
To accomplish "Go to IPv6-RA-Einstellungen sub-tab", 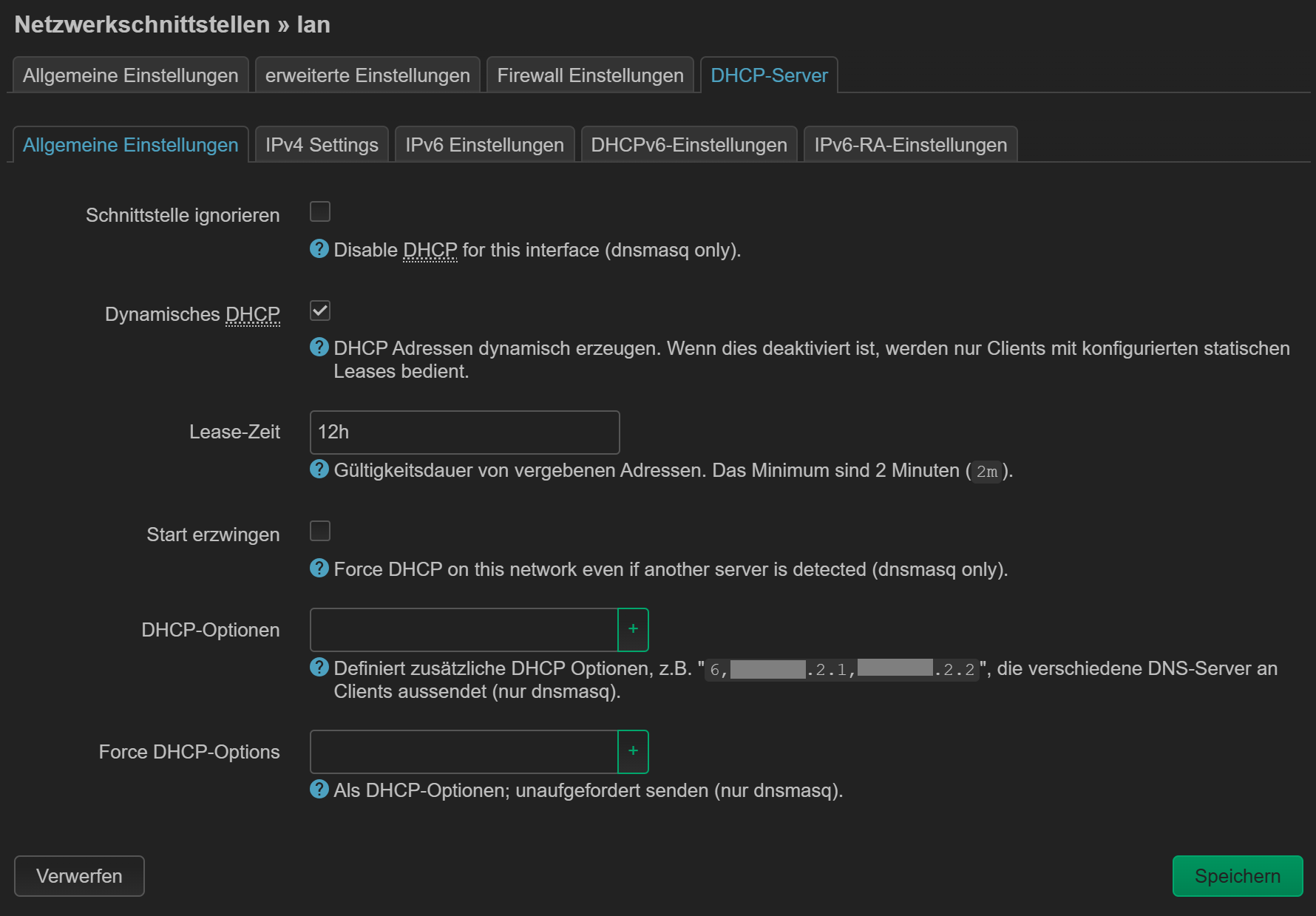I will pos(910,145).
